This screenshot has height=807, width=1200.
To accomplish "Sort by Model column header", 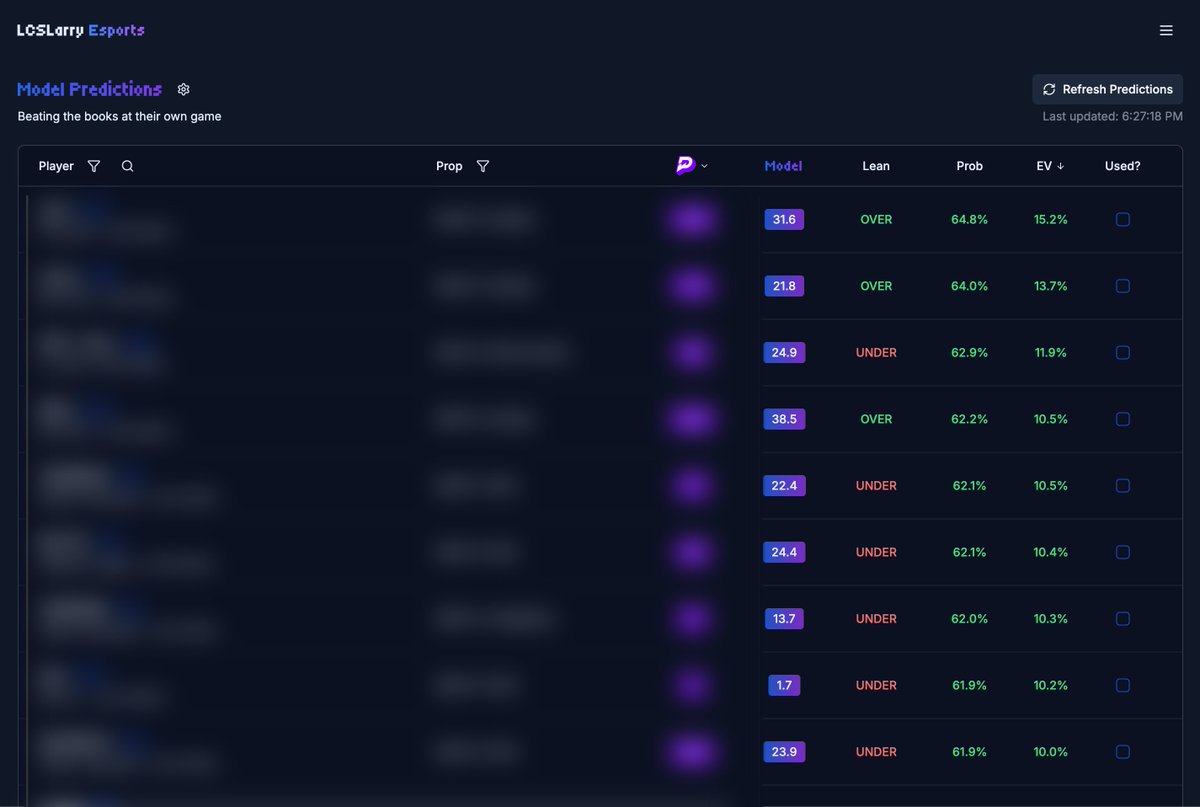I will click(x=783, y=166).
